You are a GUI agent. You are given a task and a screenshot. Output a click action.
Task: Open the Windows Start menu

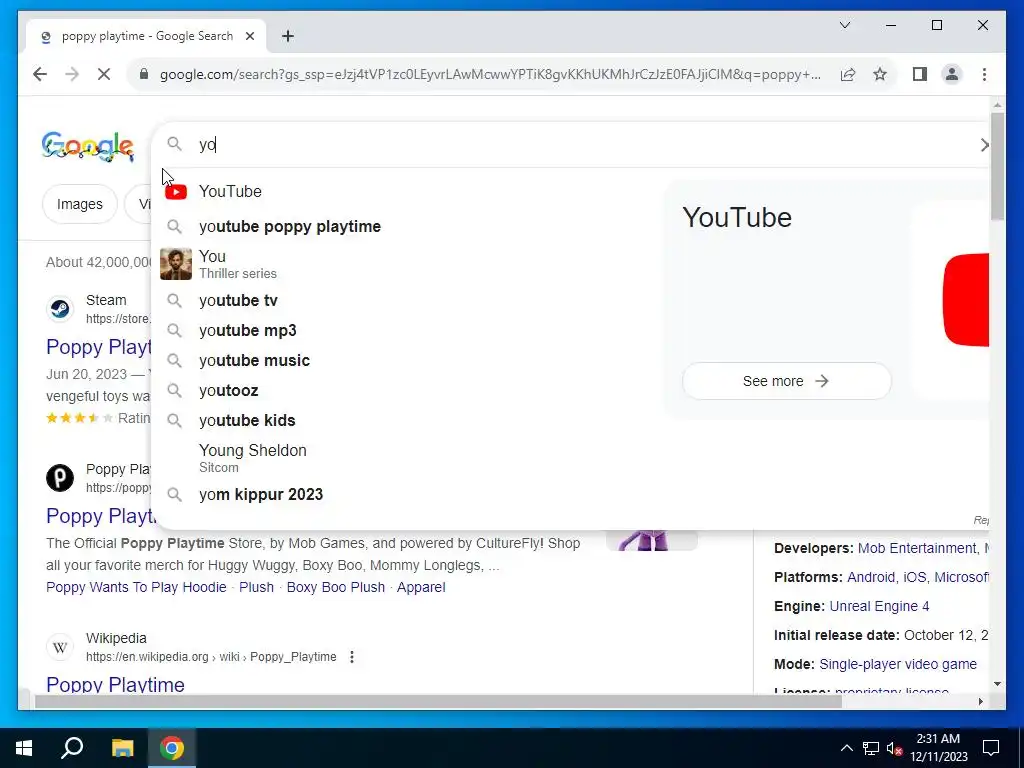point(24,748)
